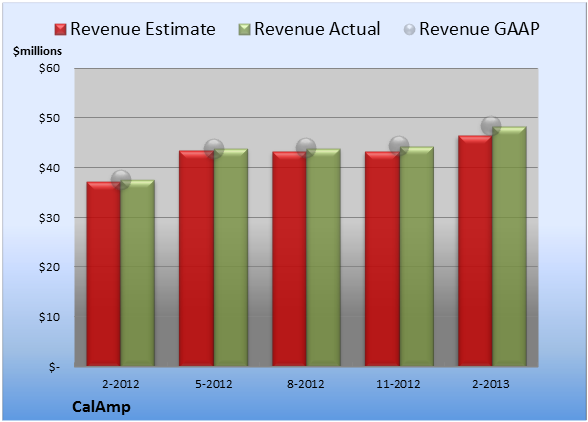Select the Revenue Actual legend label
Screen dimensions: 588x422
317,29
